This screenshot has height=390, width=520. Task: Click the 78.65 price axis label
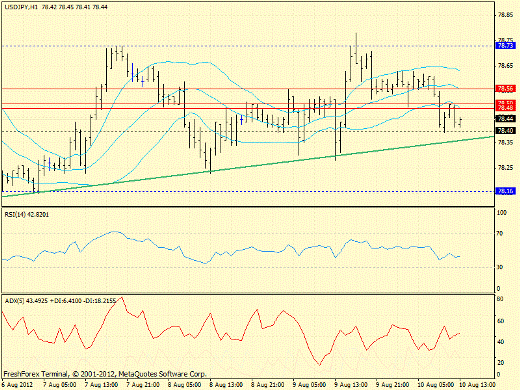tap(505, 66)
